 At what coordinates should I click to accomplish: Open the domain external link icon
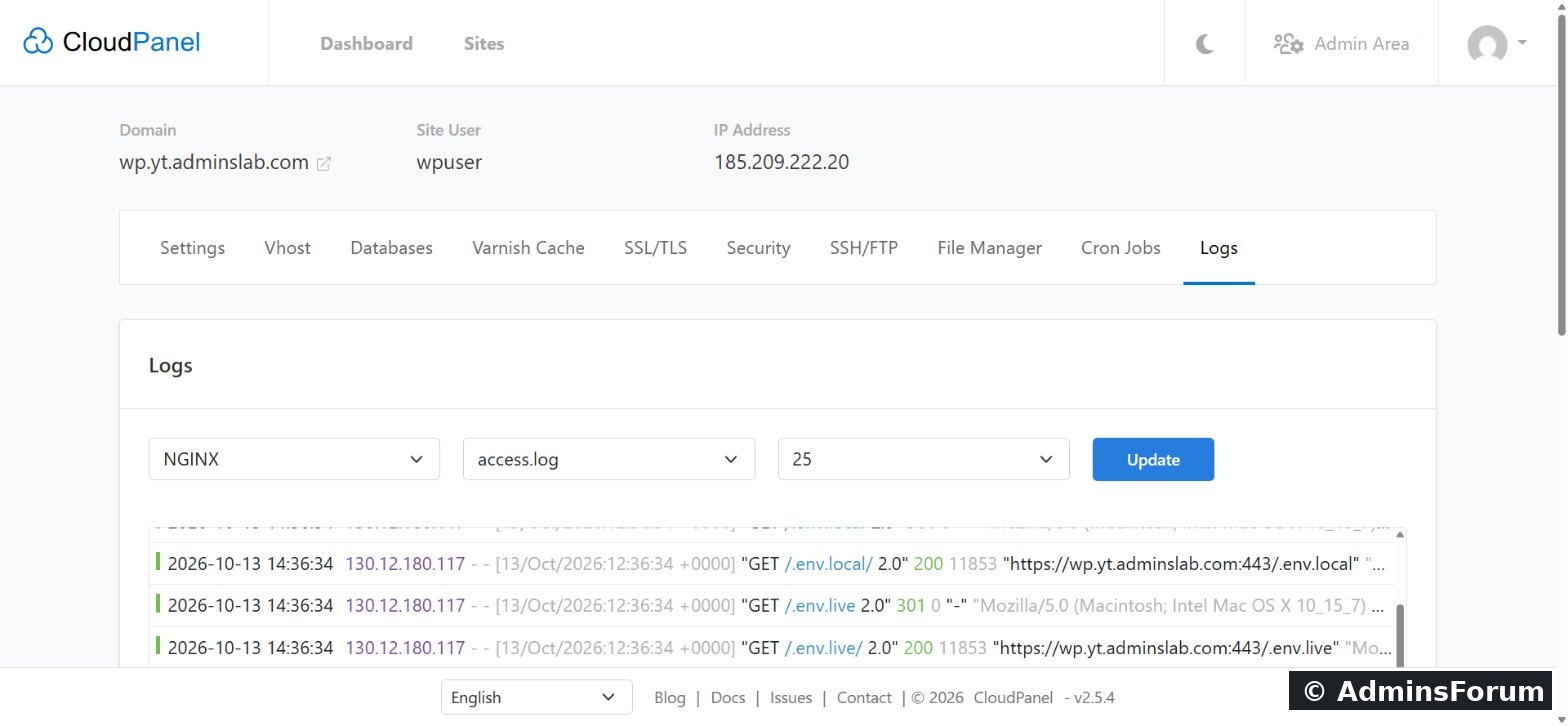[x=324, y=164]
